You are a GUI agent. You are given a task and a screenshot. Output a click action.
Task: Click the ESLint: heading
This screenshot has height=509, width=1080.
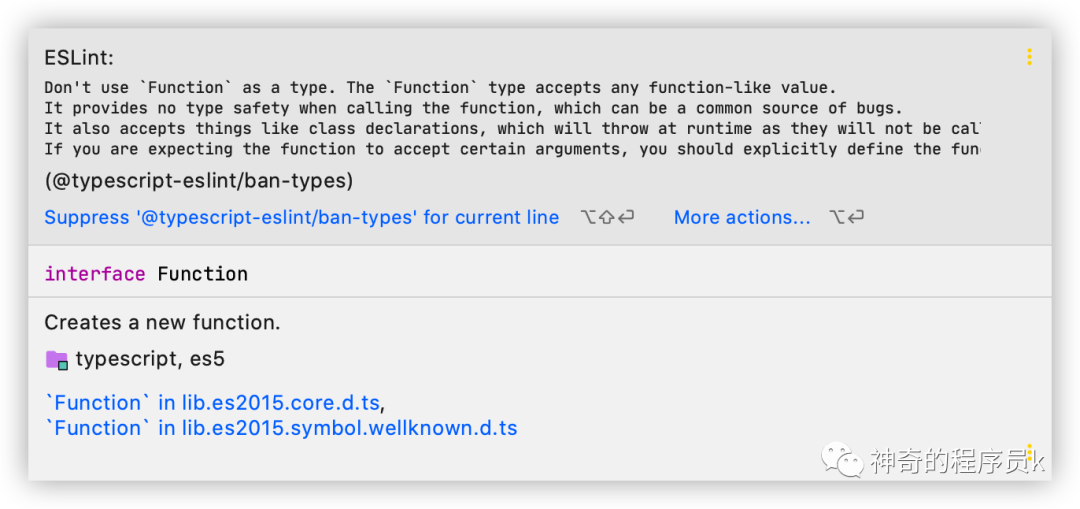pyautogui.click(x=79, y=58)
